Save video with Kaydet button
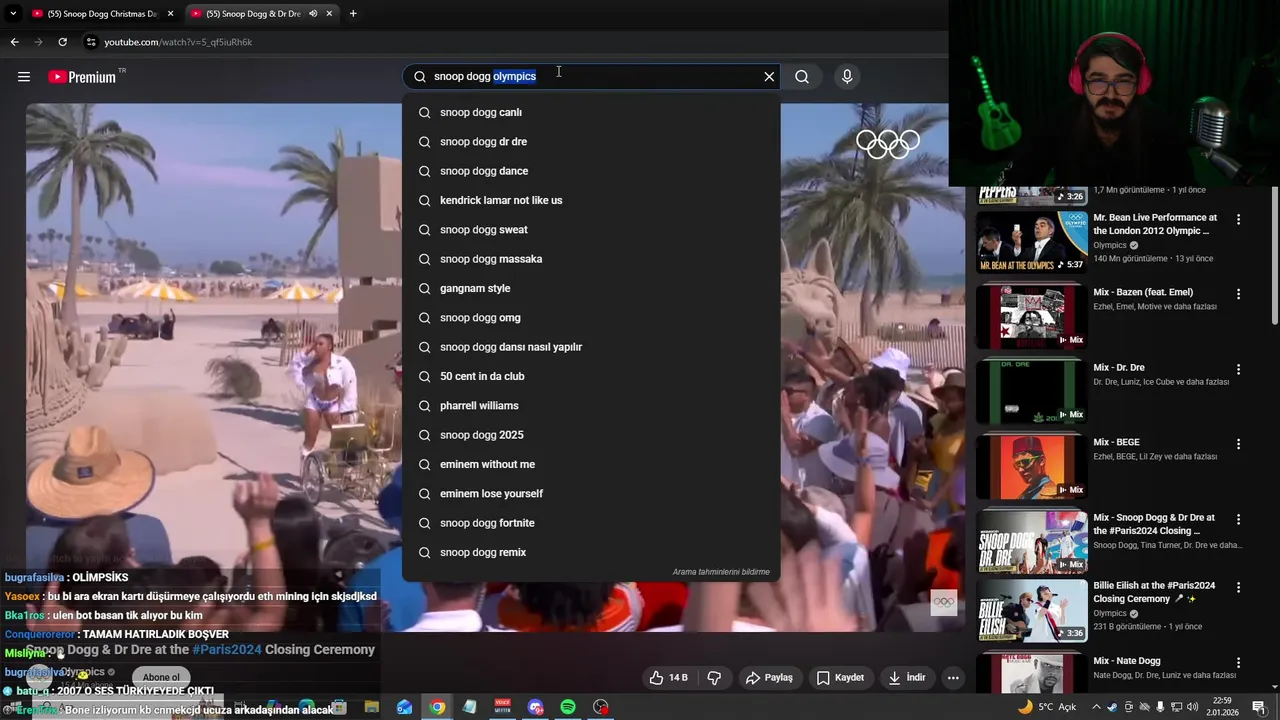The height and width of the screenshot is (720, 1280). pyautogui.click(x=840, y=678)
